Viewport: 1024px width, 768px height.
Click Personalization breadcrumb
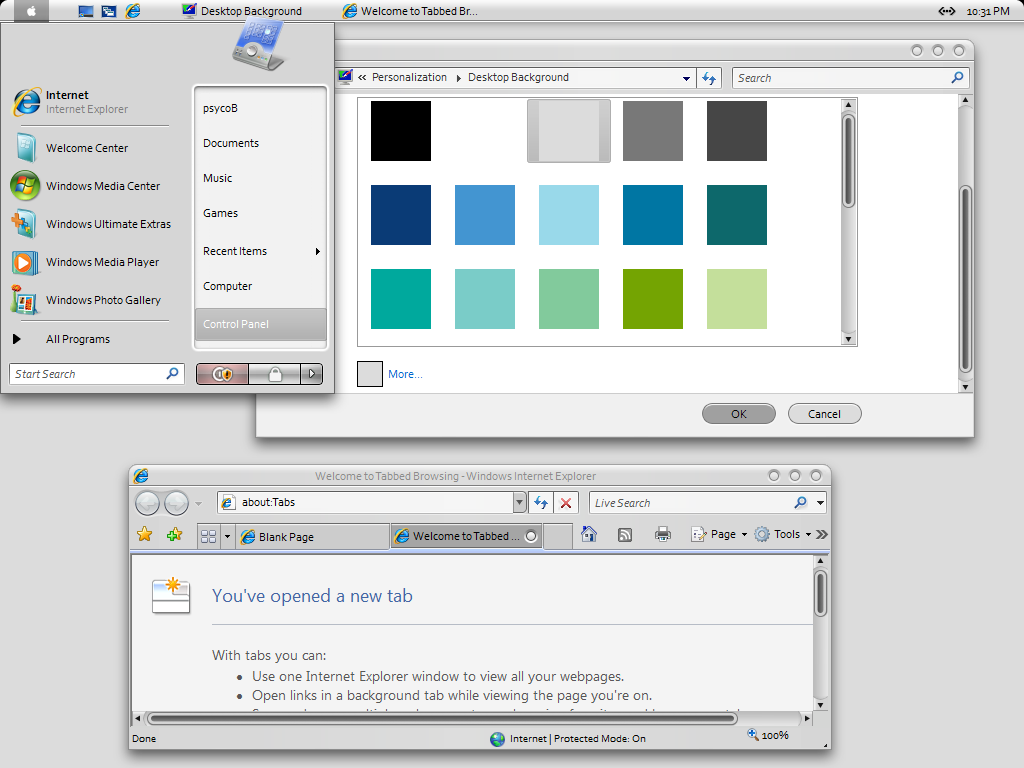409,77
